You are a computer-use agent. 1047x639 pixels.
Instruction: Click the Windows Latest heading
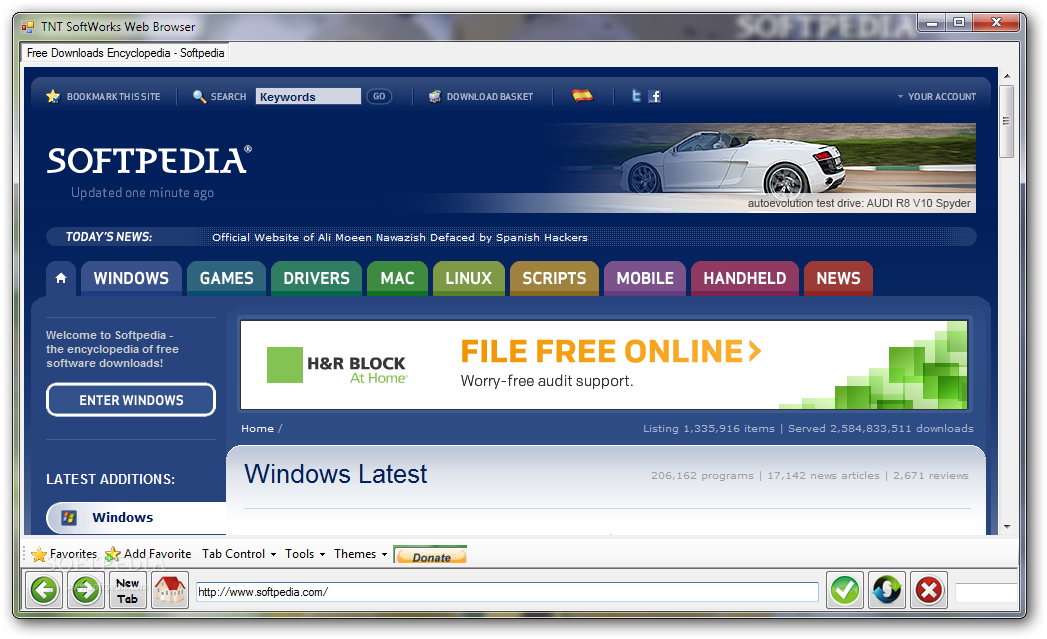pyautogui.click(x=335, y=474)
